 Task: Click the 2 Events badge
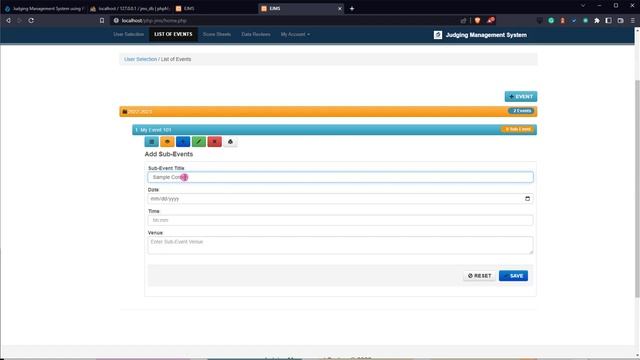tap(521, 111)
